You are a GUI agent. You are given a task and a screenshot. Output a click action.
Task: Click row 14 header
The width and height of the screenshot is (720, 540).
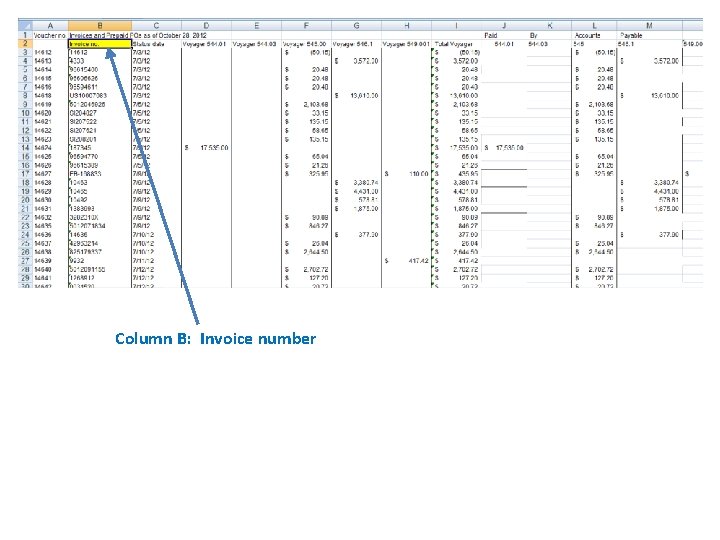[25, 148]
